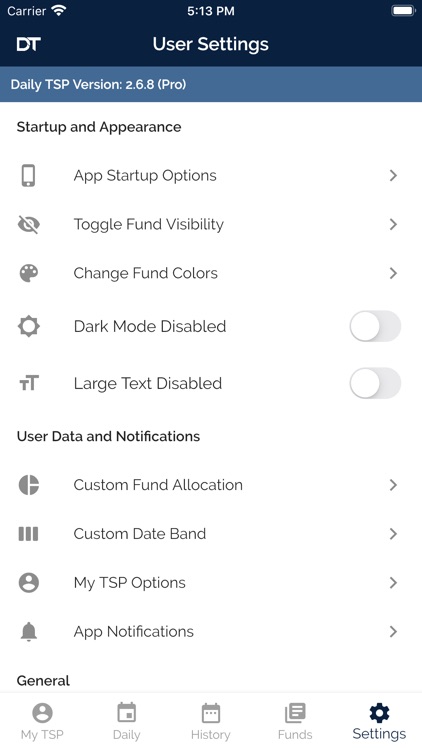Tap the phone icon beside App Startup Options
The image size is (422, 750).
(28, 176)
